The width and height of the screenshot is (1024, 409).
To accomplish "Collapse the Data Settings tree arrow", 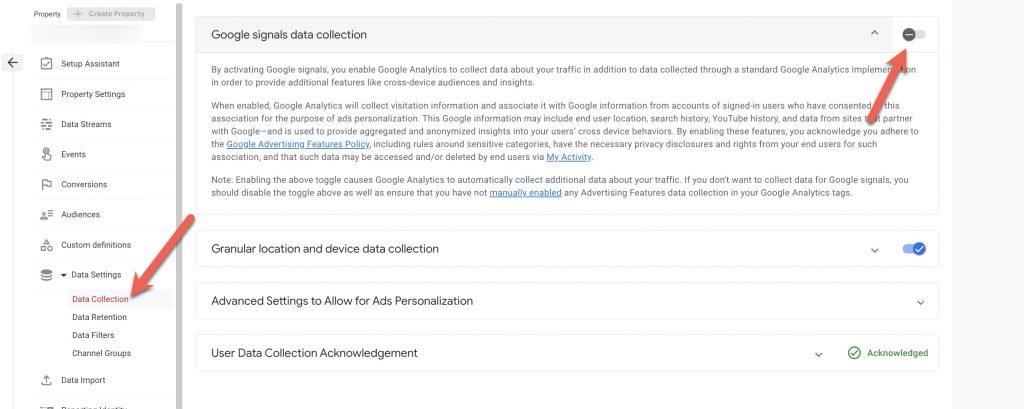I will pyautogui.click(x=64, y=275).
